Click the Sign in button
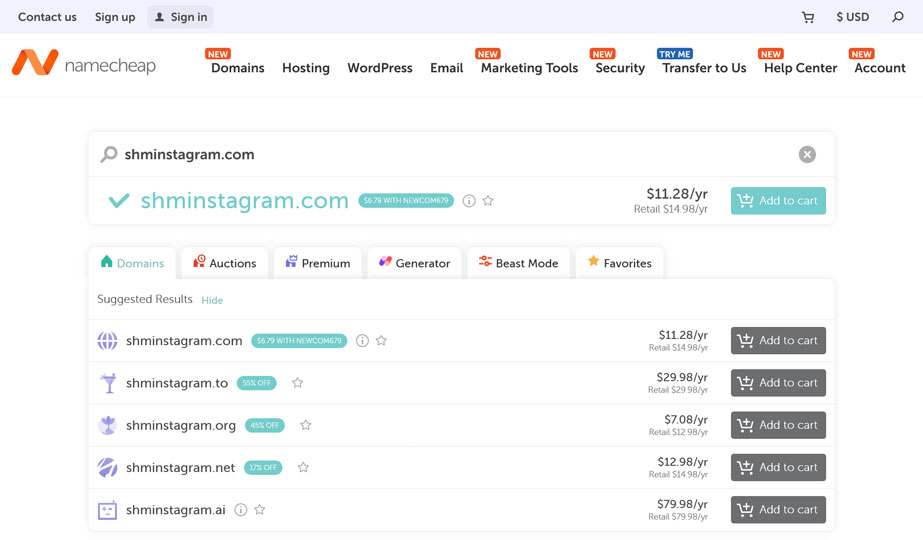The height and width of the screenshot is (540, 923). [x=180, y=17]
